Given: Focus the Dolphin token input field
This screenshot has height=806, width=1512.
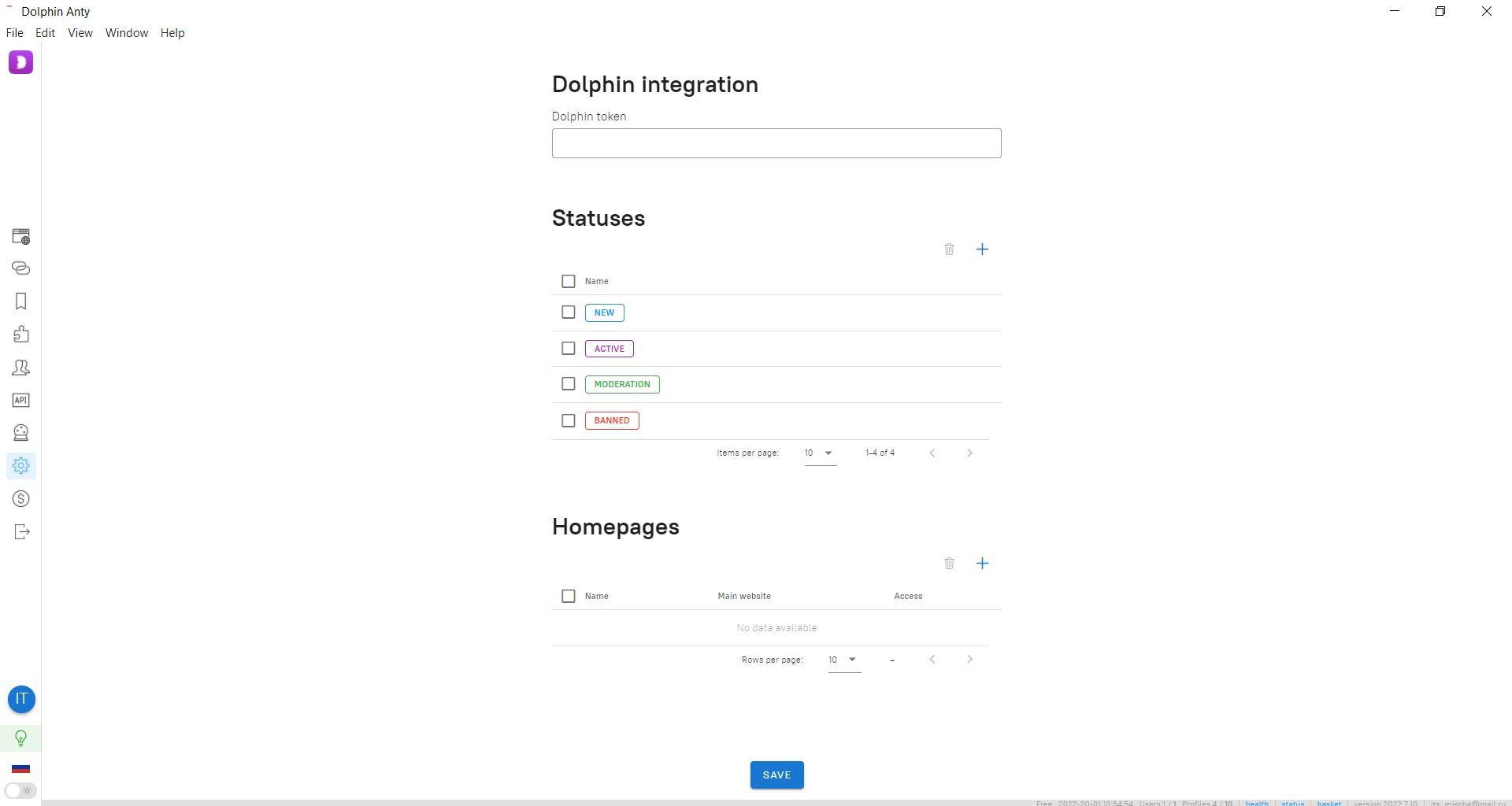Looking at the screenshot, I should pyautogui.click(x=776, y=143).
